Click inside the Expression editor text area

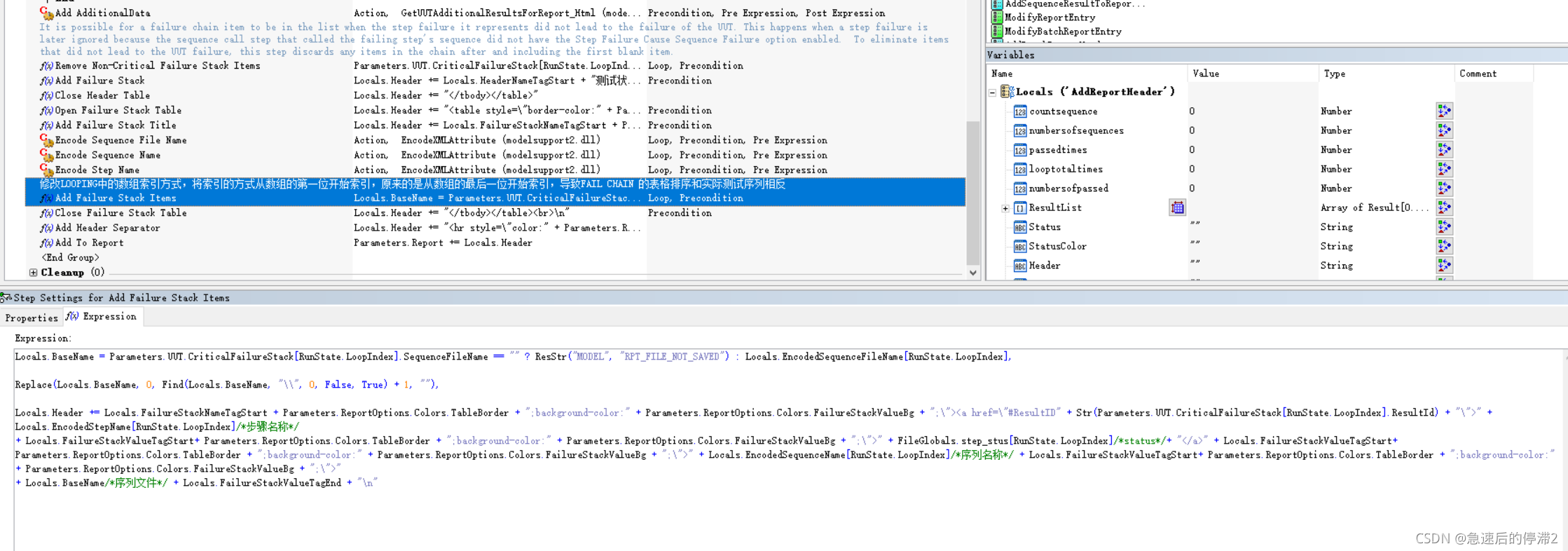pos(790,449)
